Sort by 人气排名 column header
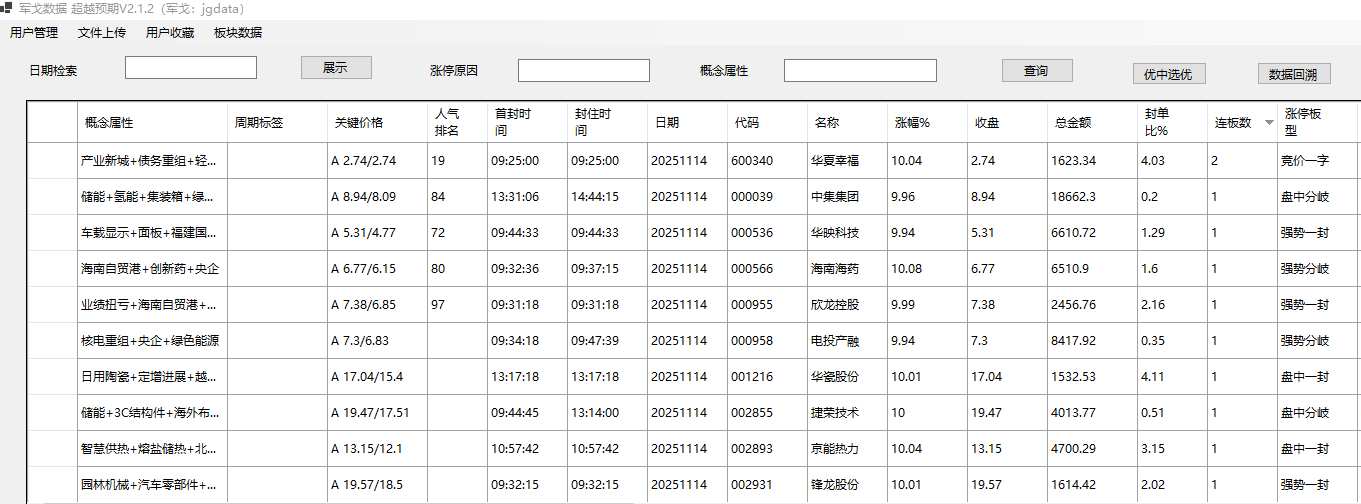The height and width of the screenshot is (504, 1361). point(457,123)
